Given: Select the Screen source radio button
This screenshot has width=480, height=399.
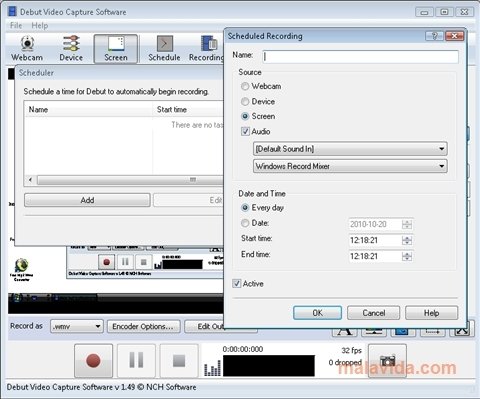Looking at the screenshot, I should point(245,116).
